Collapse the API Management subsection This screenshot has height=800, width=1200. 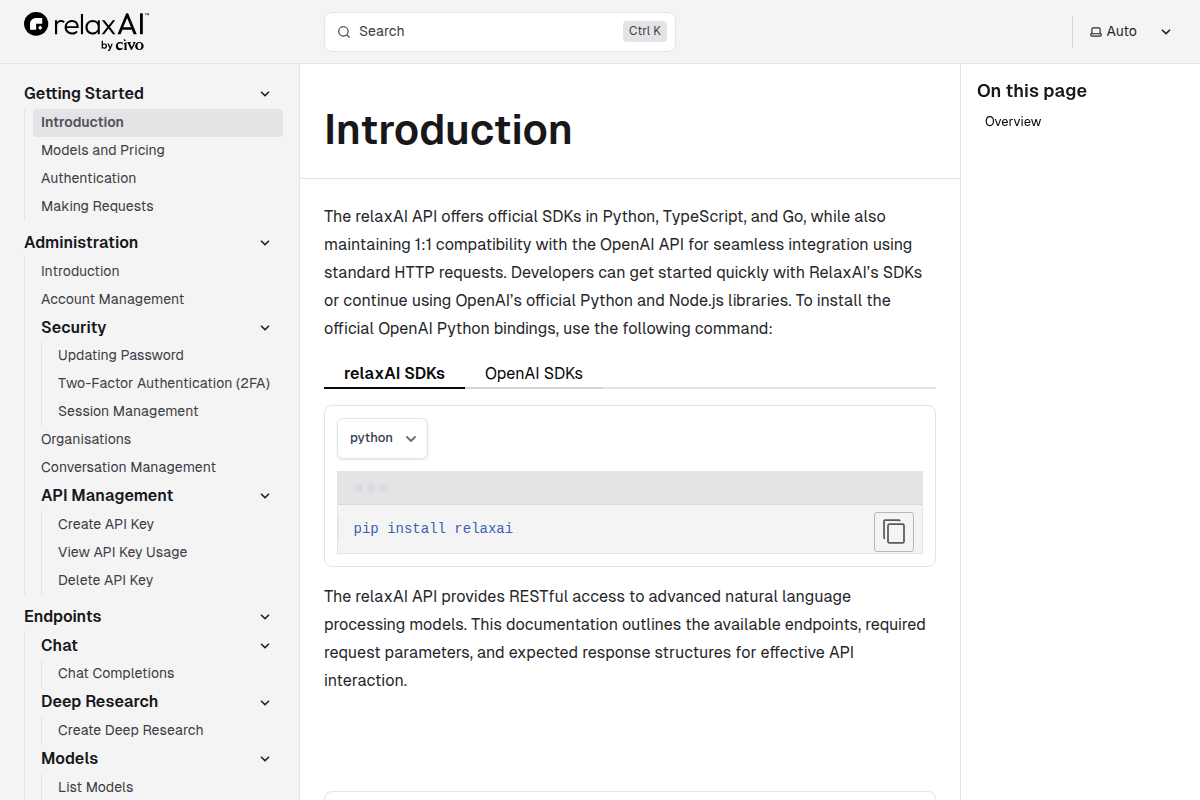265,496
